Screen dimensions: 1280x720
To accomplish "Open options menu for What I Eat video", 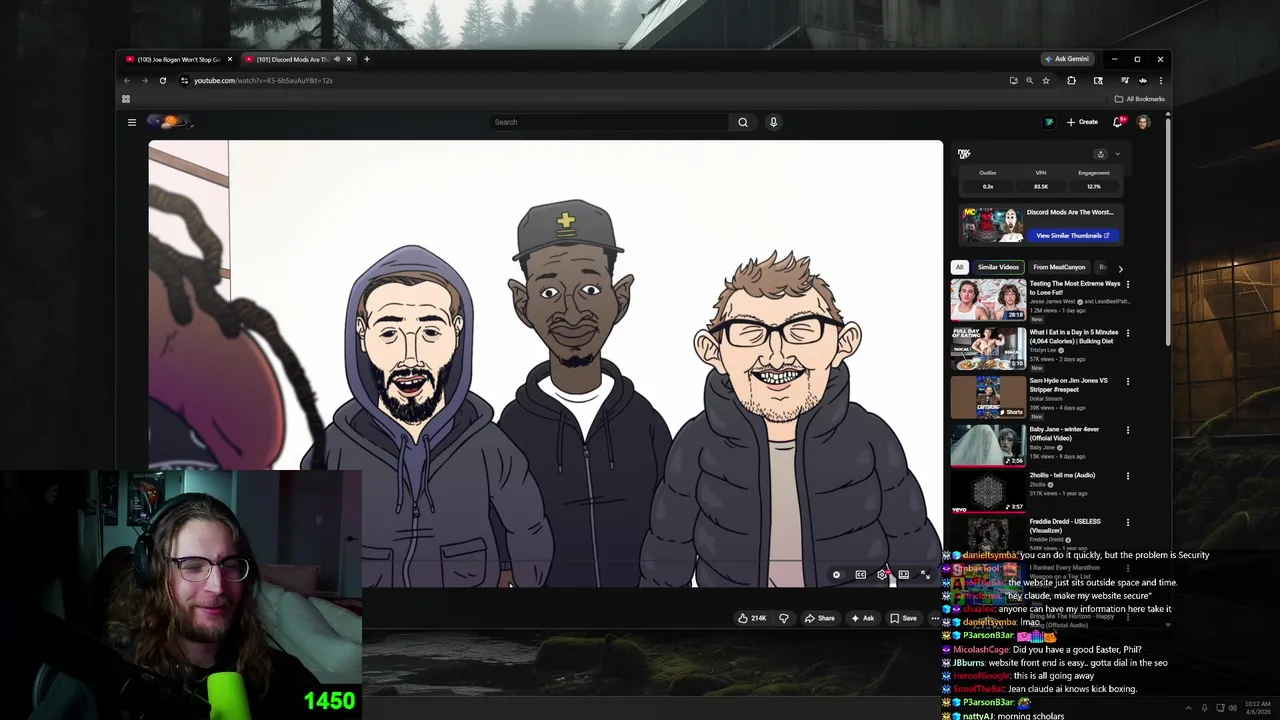I will pyautogui.click(x=1128, y=333).
